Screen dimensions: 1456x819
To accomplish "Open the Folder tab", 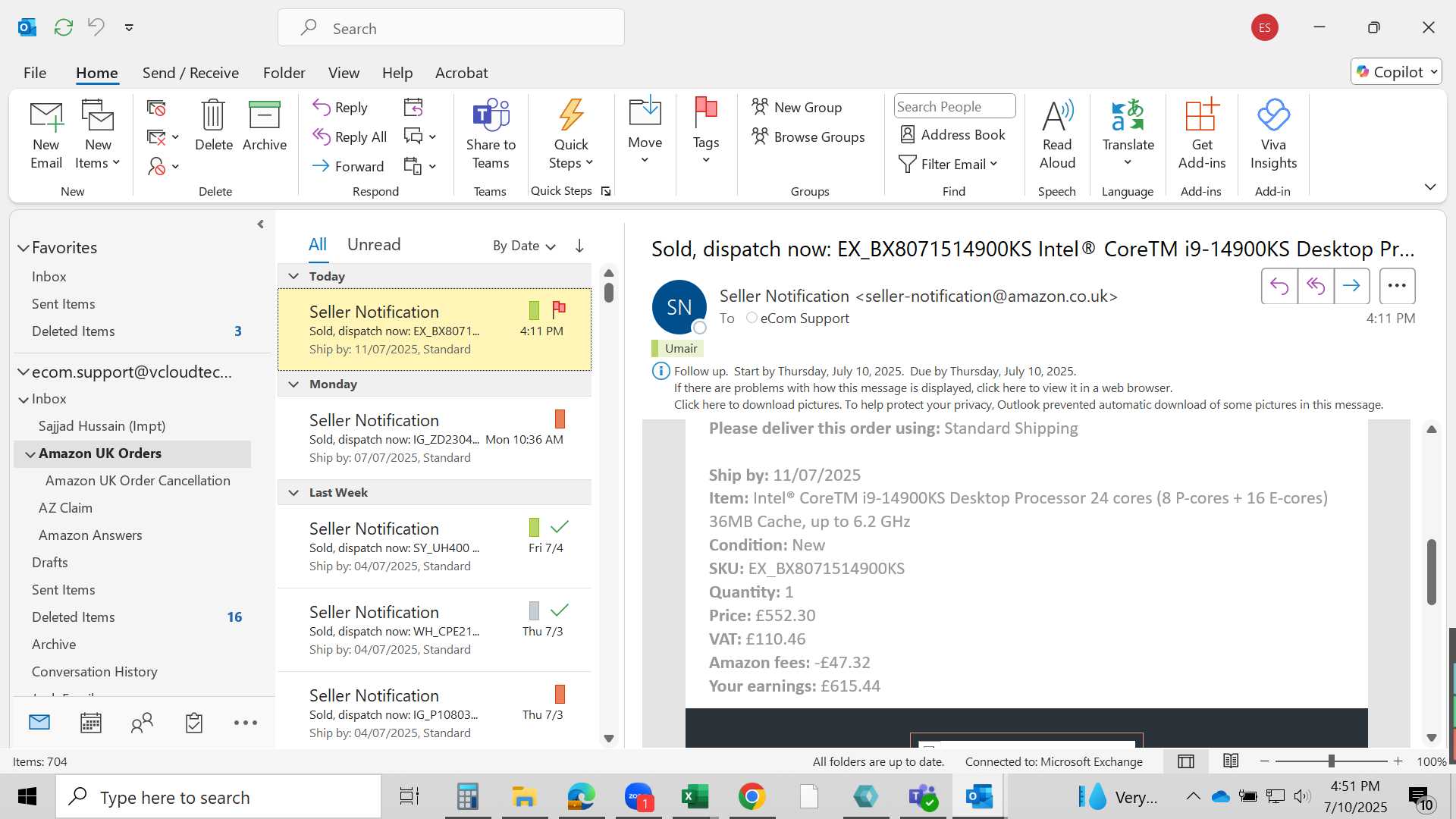I will point(284,73).
